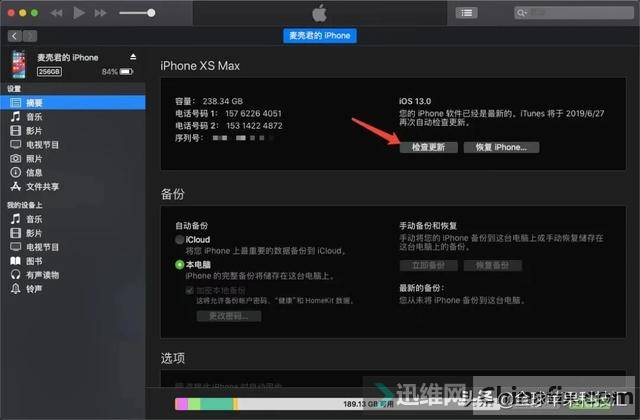Click the battery 84% indicator
The width and height of the screenshot is (640, 420).
(117, 72)
